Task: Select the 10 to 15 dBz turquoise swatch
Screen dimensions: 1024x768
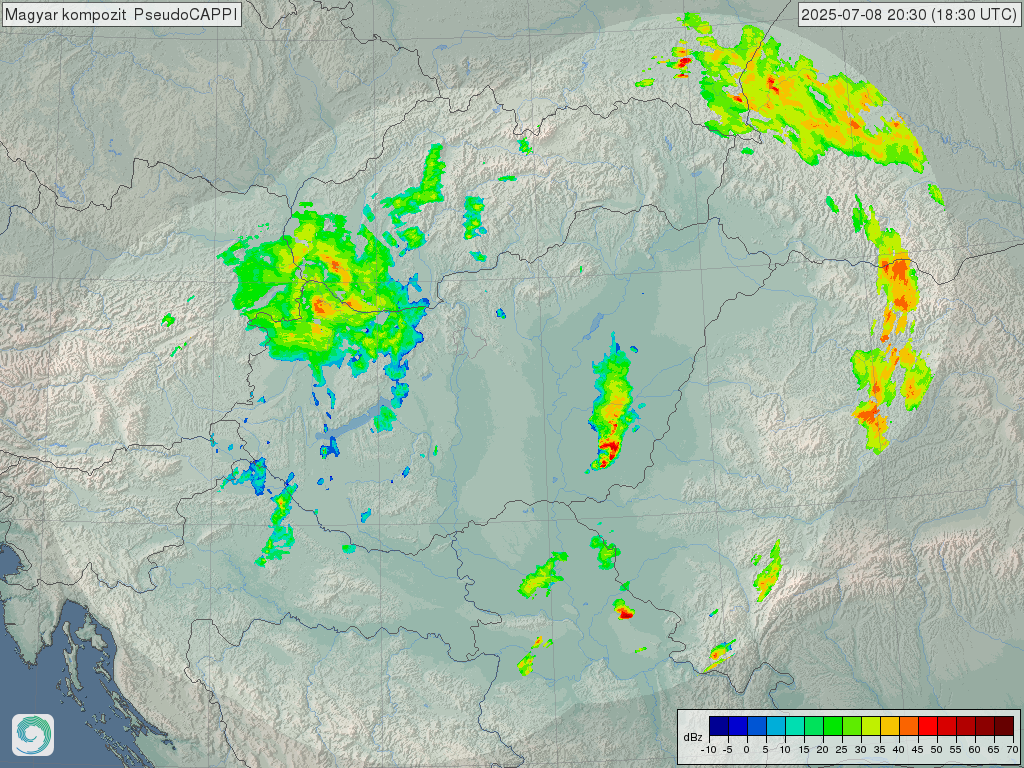Action: 795,726
